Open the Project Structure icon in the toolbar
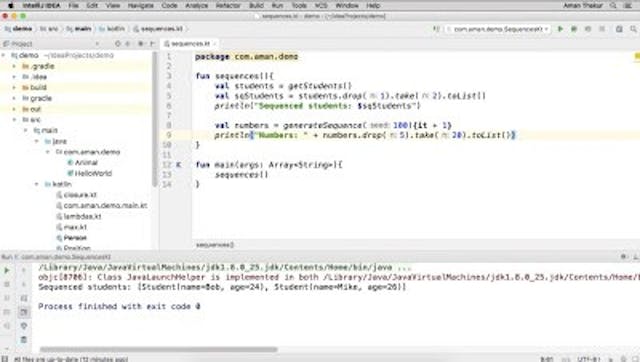This screenshot has width=640, height=362. (x=619, y=29)
